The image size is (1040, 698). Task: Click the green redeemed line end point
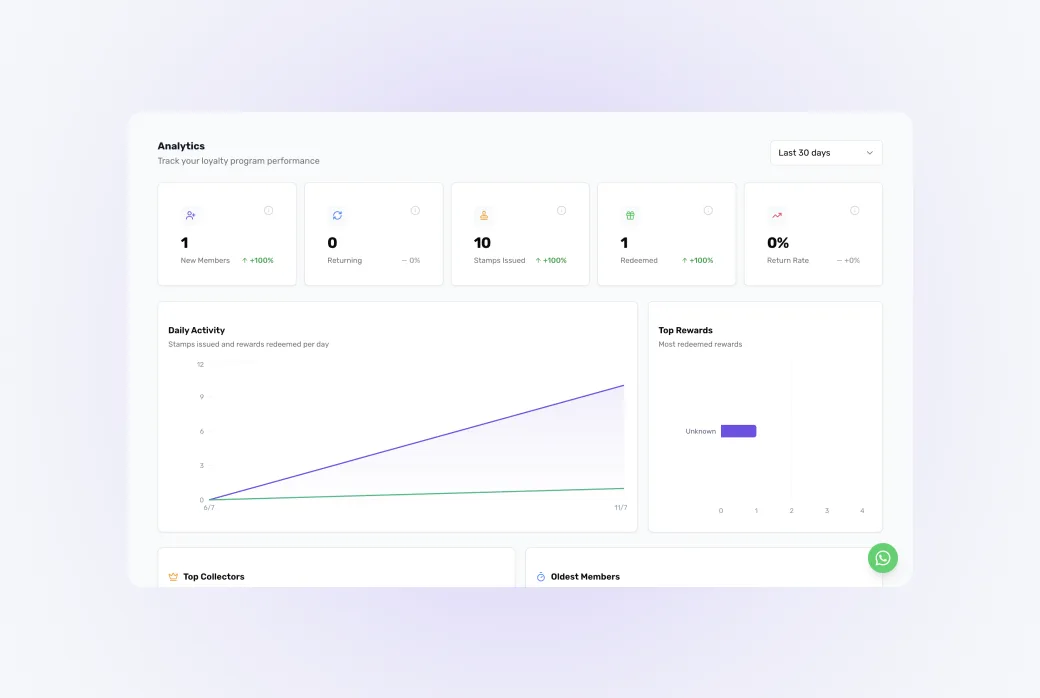[x=623, y=488]
